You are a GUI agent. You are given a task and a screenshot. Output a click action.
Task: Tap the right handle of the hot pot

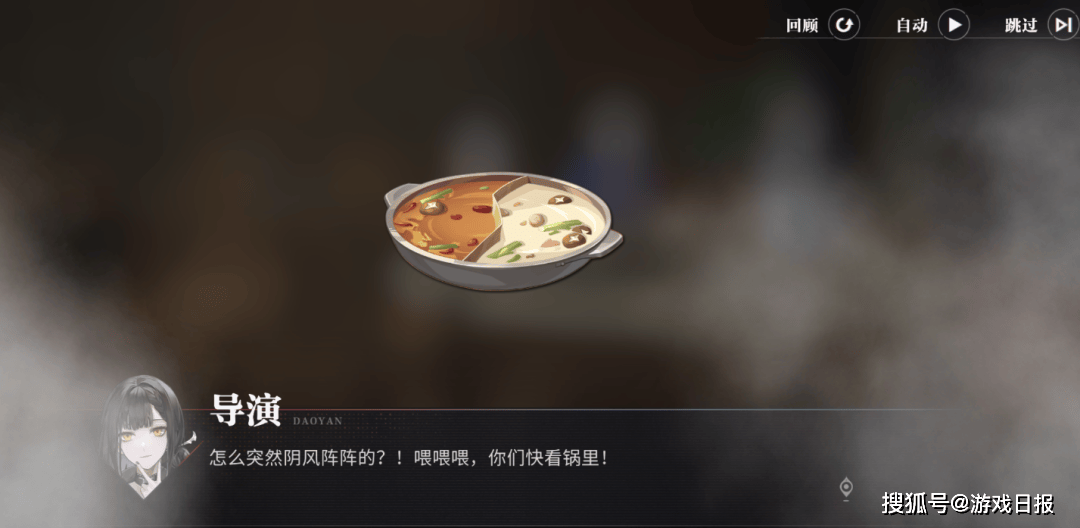(607, 242)
